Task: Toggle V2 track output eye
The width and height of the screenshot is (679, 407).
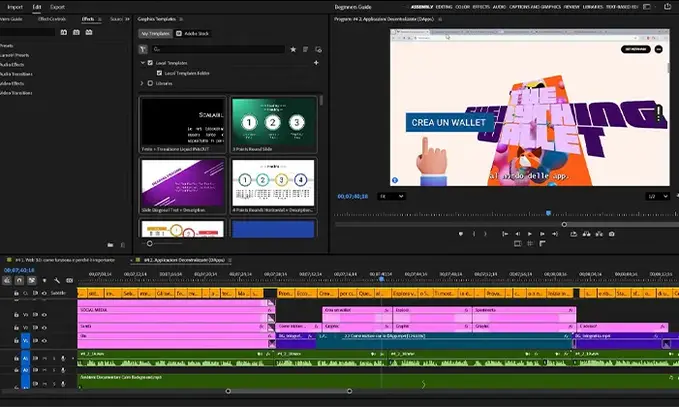Action: (44, 328)
